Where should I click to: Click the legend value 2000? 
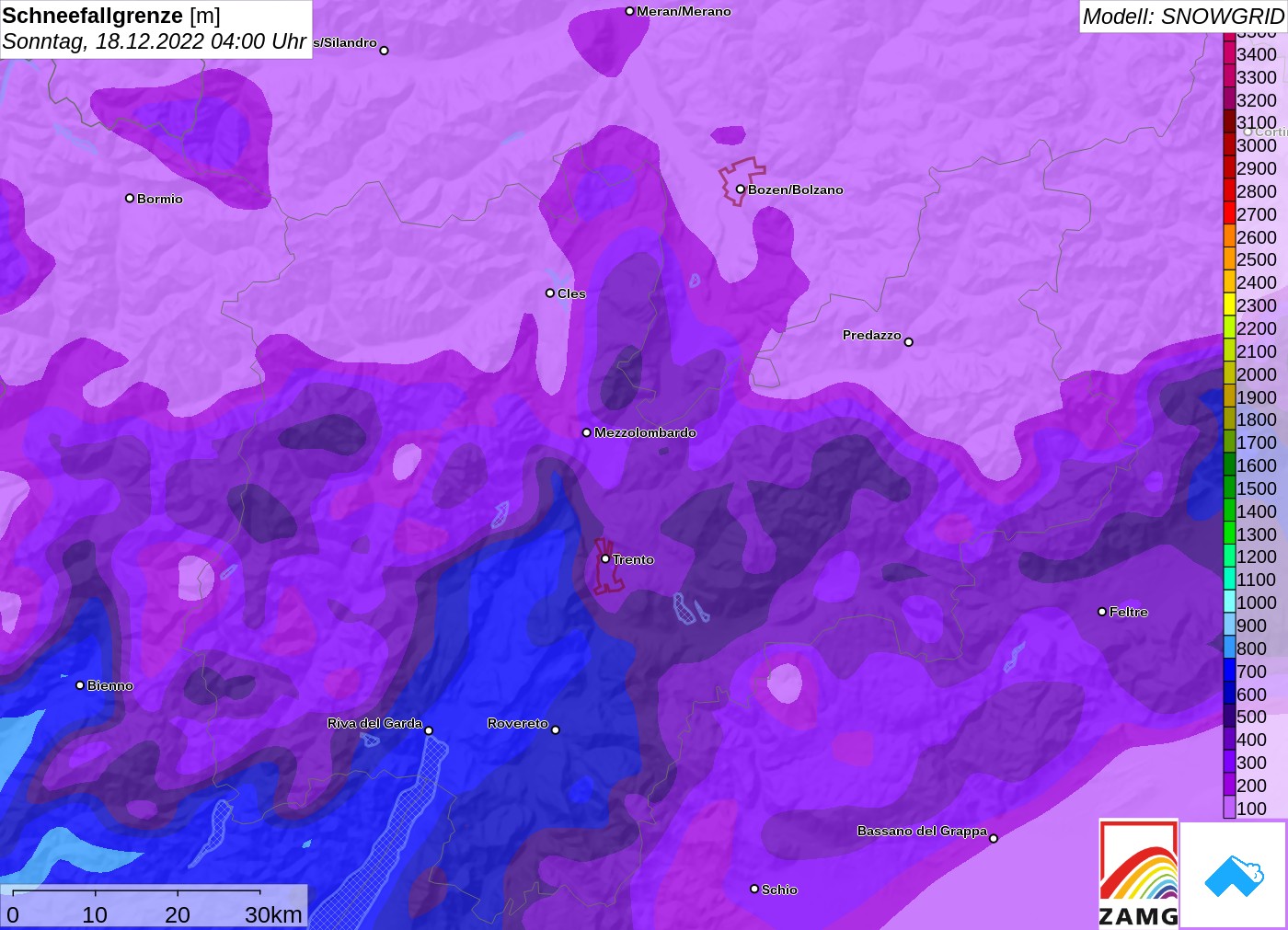(1257, 374)
